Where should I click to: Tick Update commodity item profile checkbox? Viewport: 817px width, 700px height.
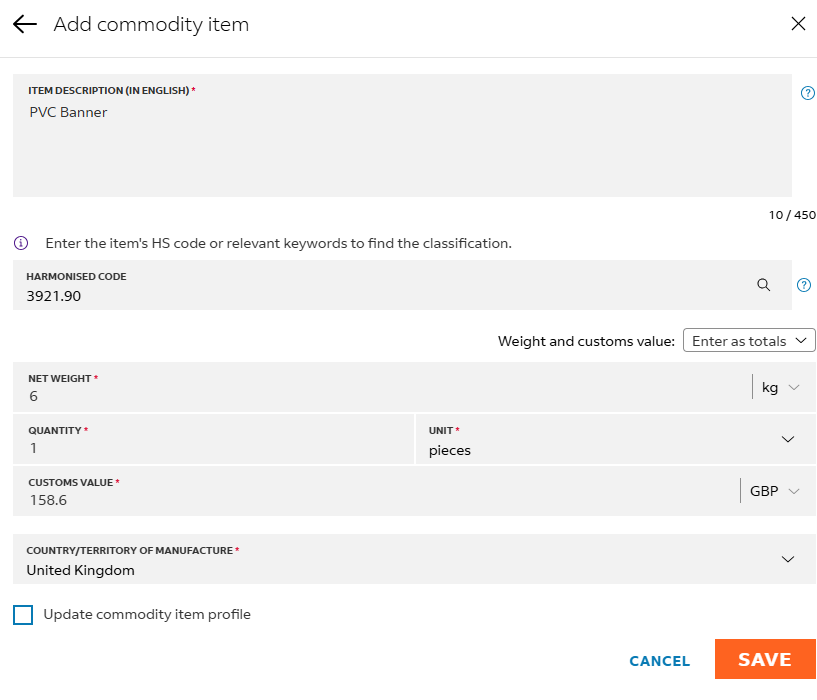pos(23,615)
